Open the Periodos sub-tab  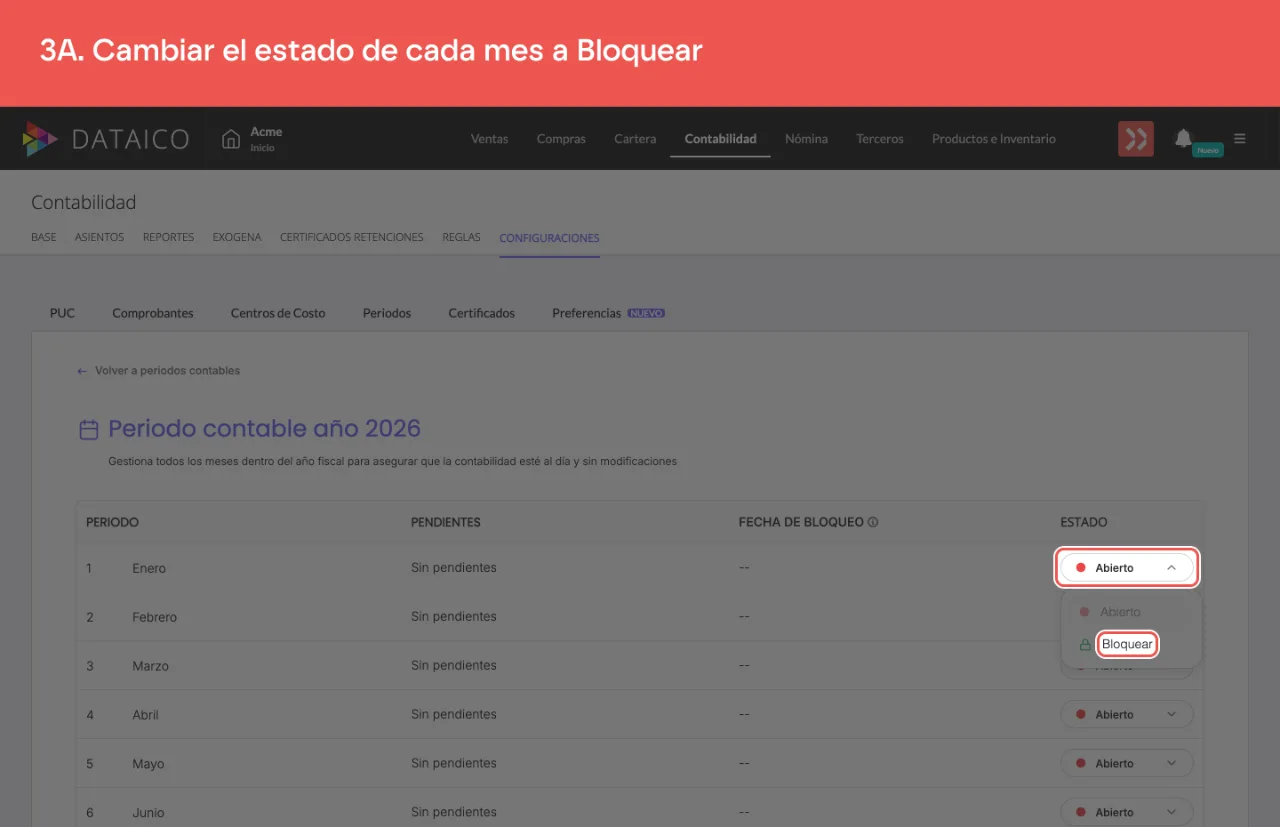(387, 313)
